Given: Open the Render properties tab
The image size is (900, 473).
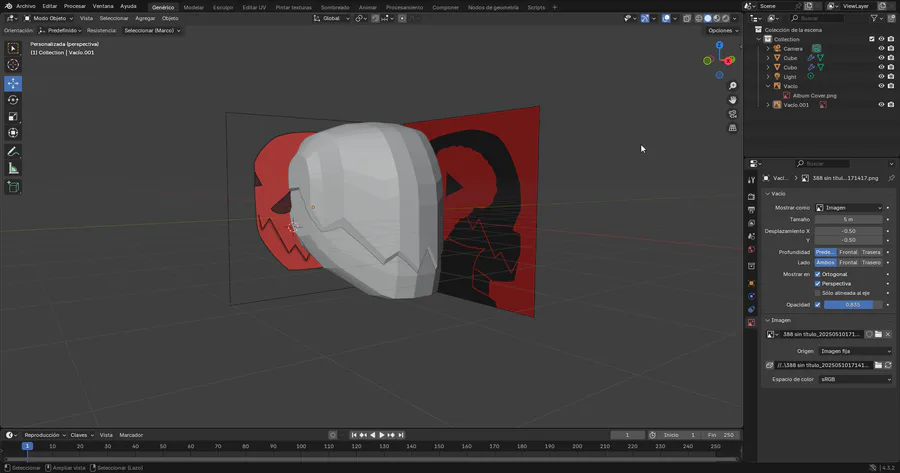Looking at the screenshot, I should [751, 196].
